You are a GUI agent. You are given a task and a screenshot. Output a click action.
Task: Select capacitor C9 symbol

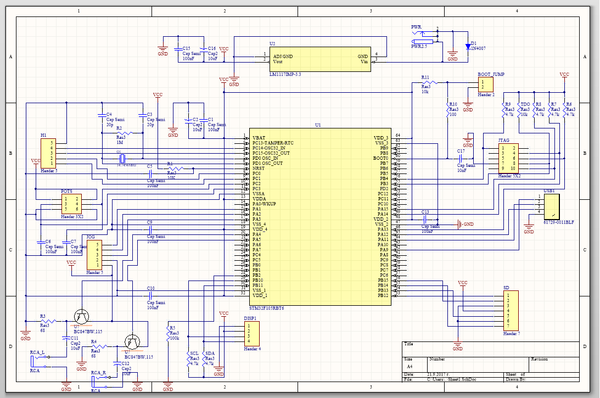coord(150,230)
